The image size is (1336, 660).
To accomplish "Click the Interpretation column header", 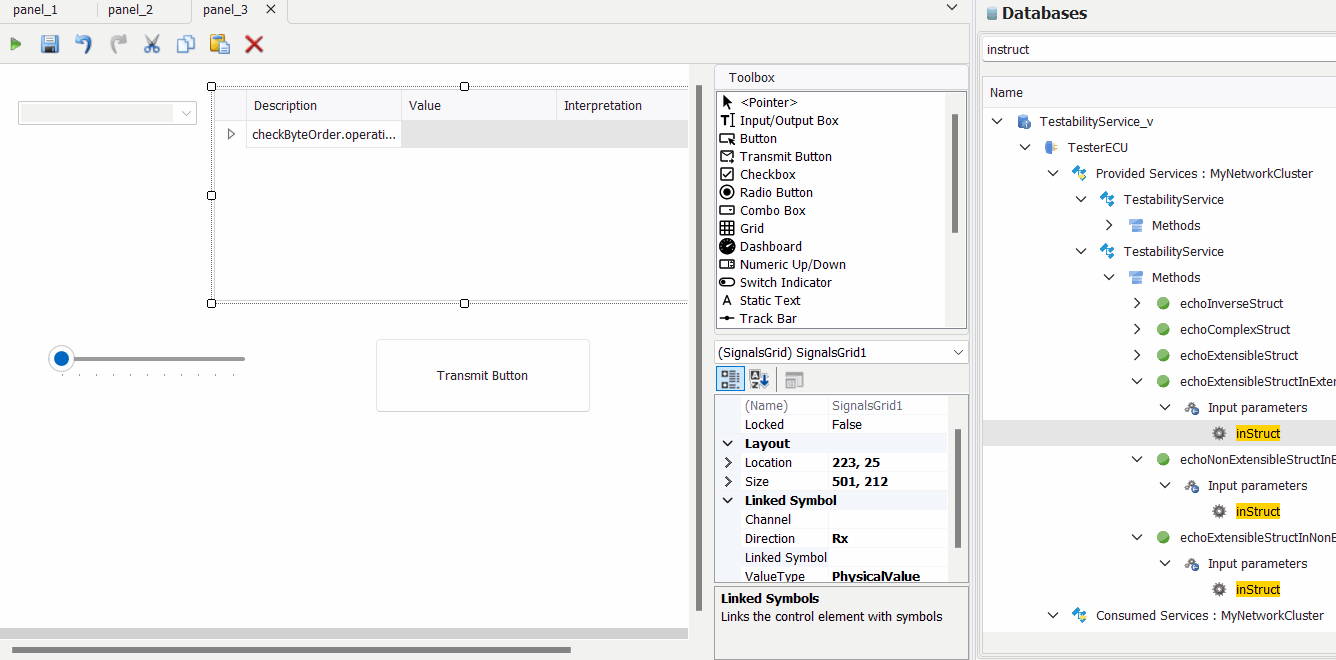I will point(622,105).
